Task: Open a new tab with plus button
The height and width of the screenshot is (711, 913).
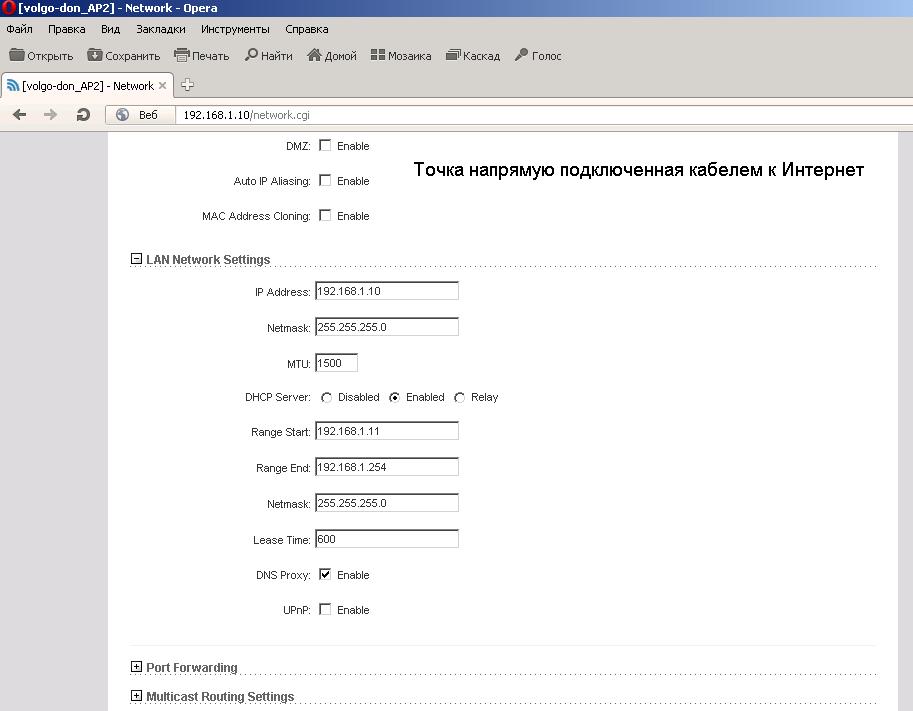Action: [x=187, y=85]
